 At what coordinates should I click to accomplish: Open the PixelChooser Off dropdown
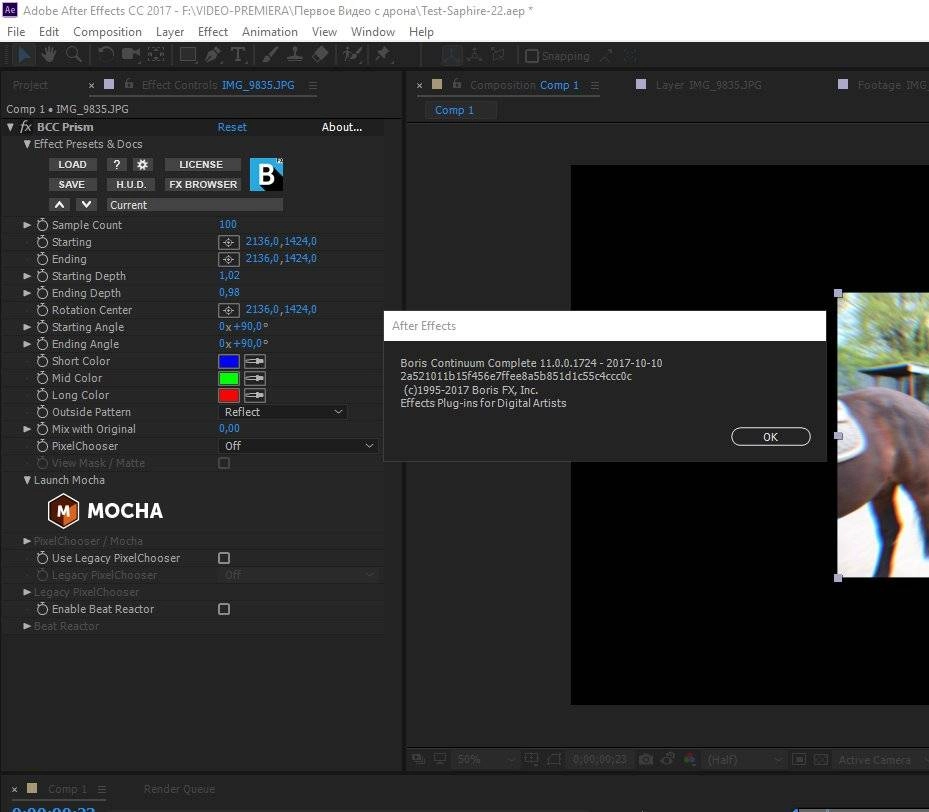pyautogui.click(x=299, y=446)
